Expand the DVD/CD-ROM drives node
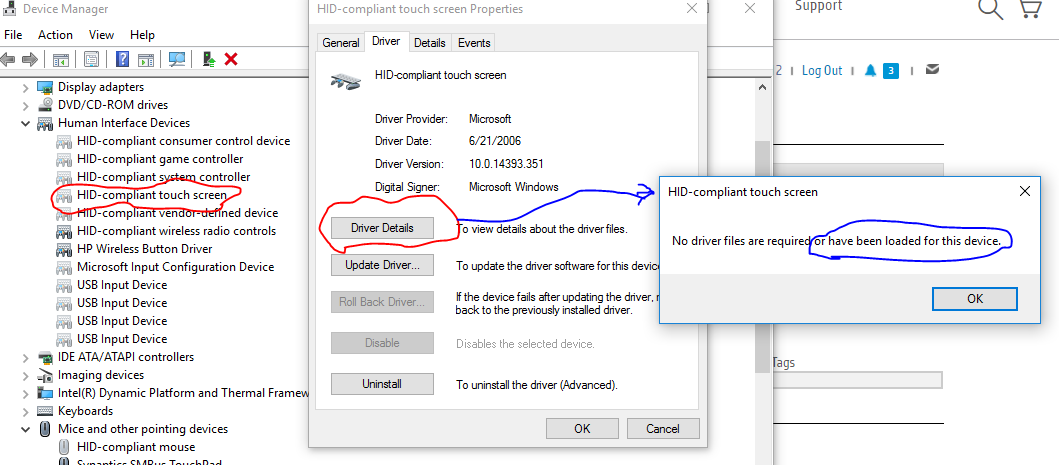The image size is (1059, 465). 26,105
